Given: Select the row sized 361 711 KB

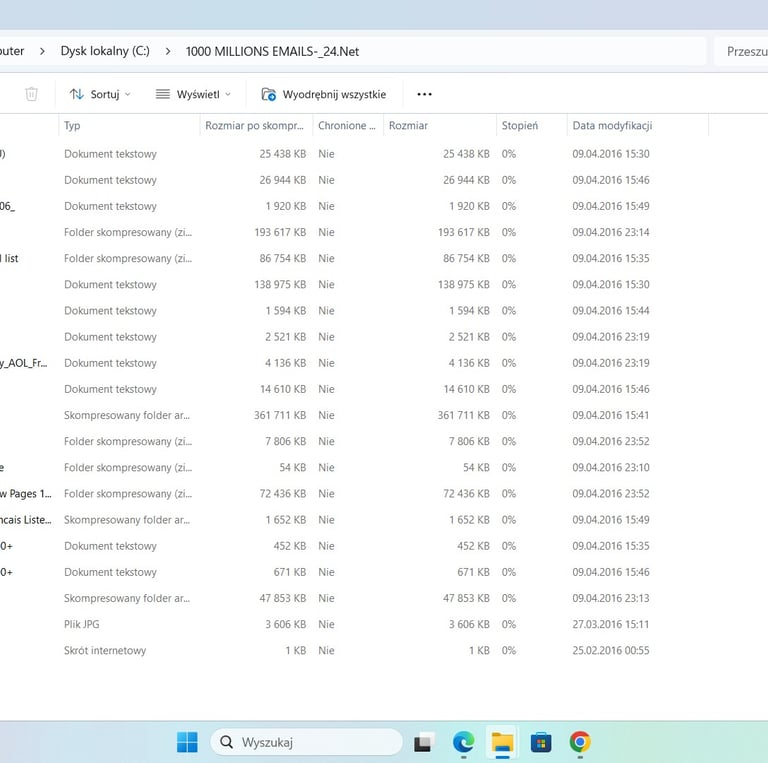Looking at the screenshot, I should pos(354,415).
